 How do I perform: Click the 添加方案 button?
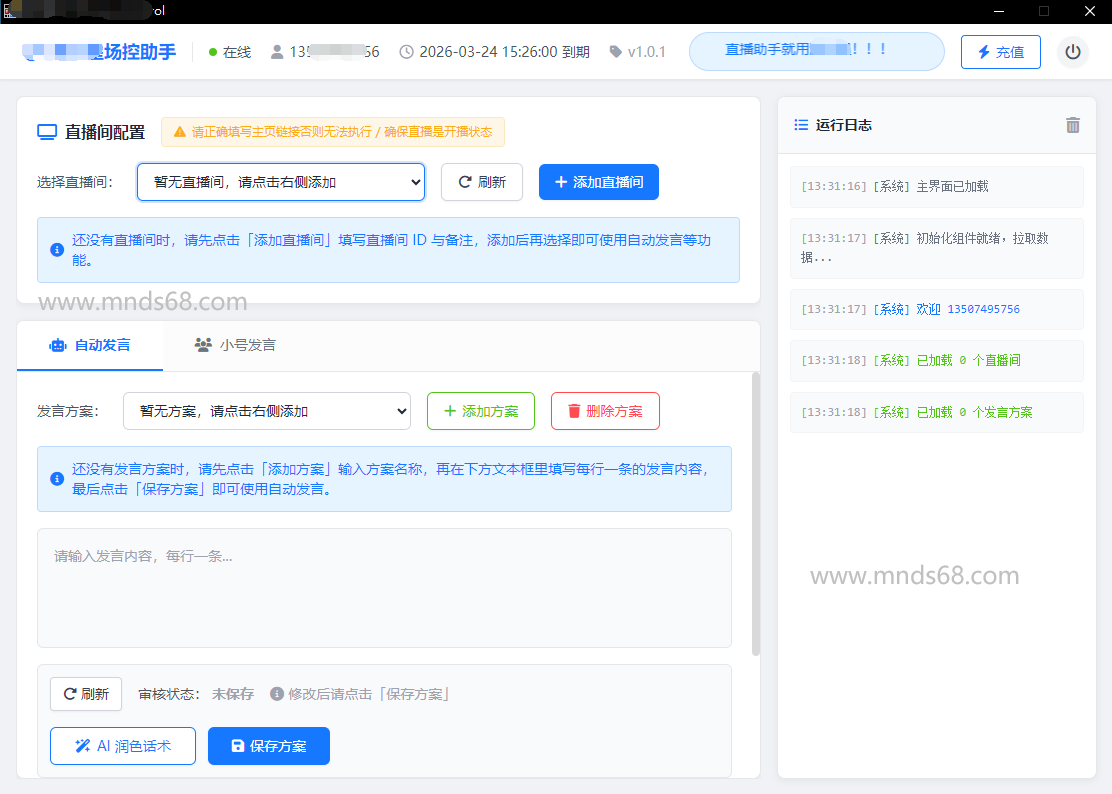click(480, 411)
